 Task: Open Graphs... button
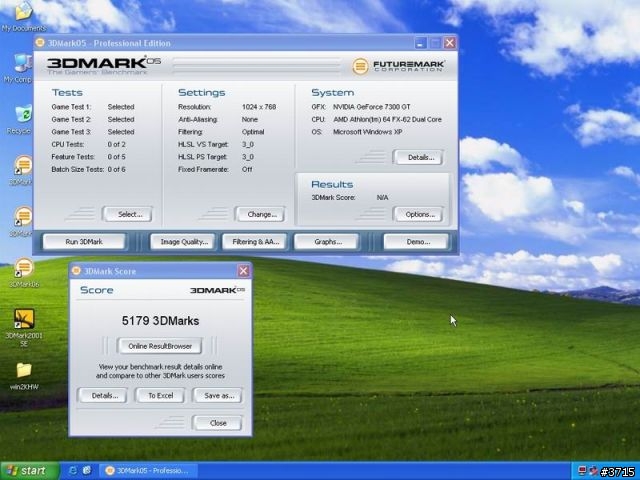[x=327, y=242]
